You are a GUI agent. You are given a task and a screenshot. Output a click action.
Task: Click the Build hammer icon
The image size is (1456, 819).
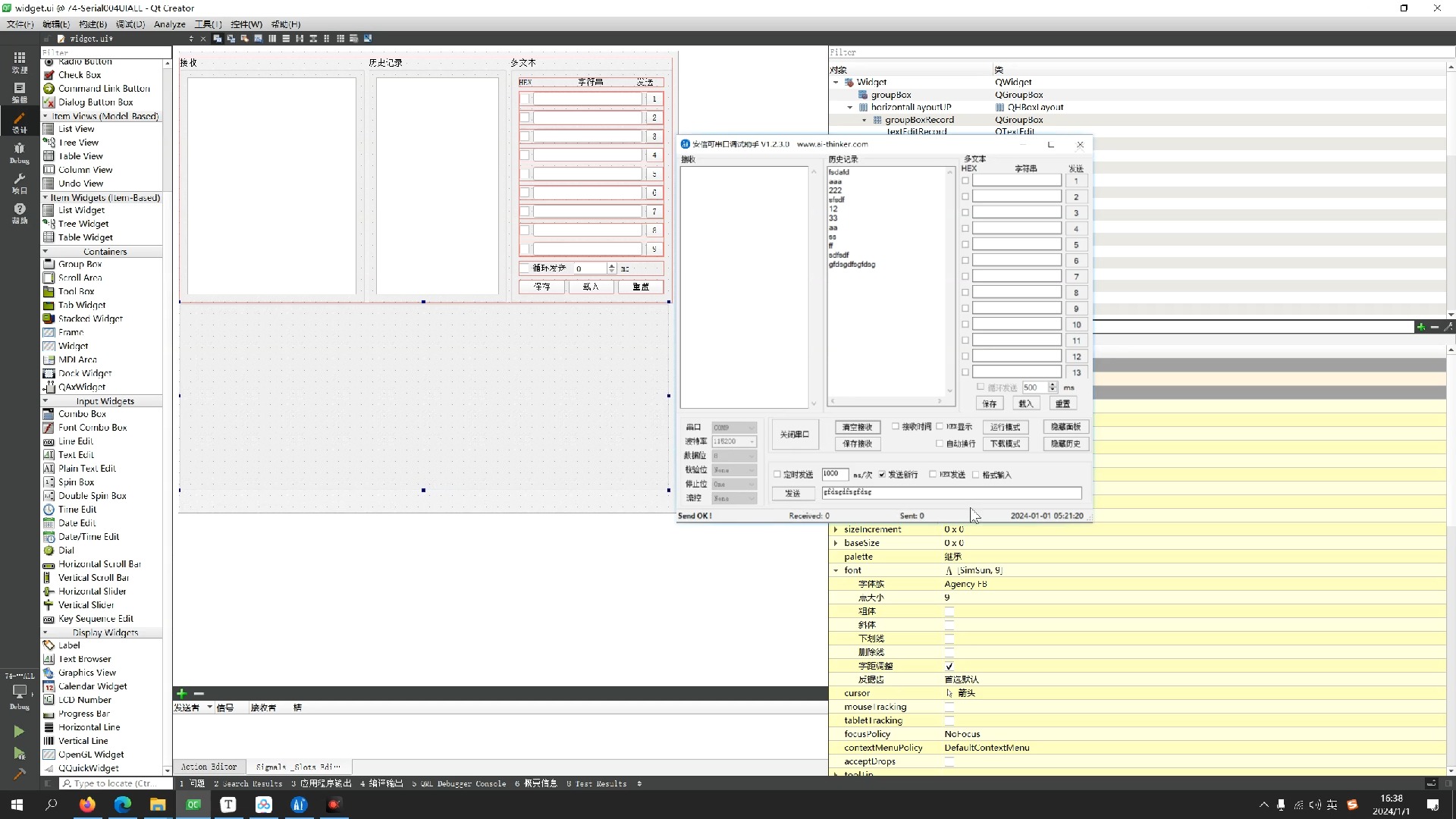click(19, 774)
